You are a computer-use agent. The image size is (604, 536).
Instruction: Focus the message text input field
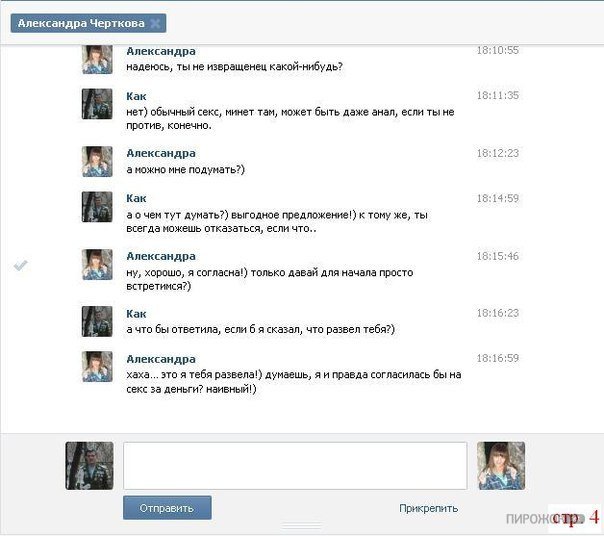(x=295, y=466)
